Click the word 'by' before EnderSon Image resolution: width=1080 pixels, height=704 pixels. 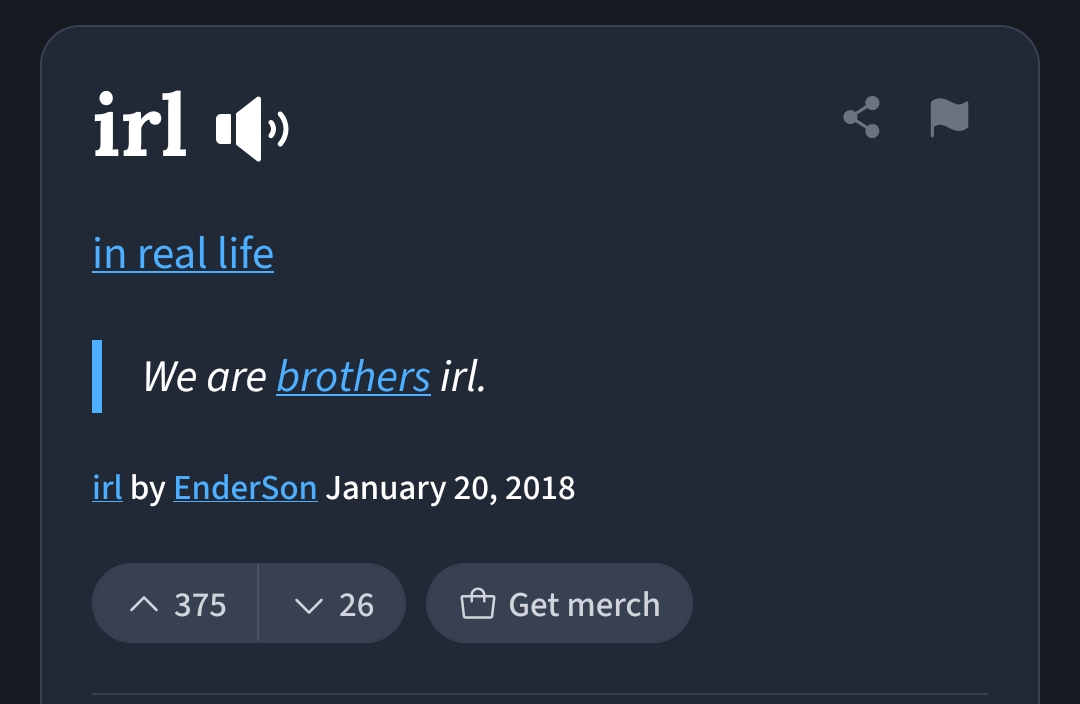(x=147, y=489)
